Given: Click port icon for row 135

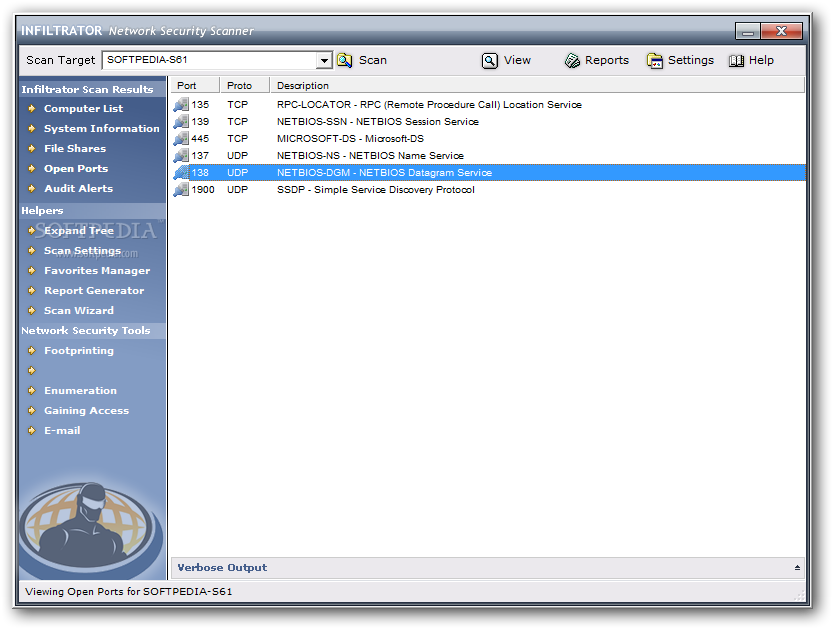Looking at the screenshot, I should click(x=181, y=105).
